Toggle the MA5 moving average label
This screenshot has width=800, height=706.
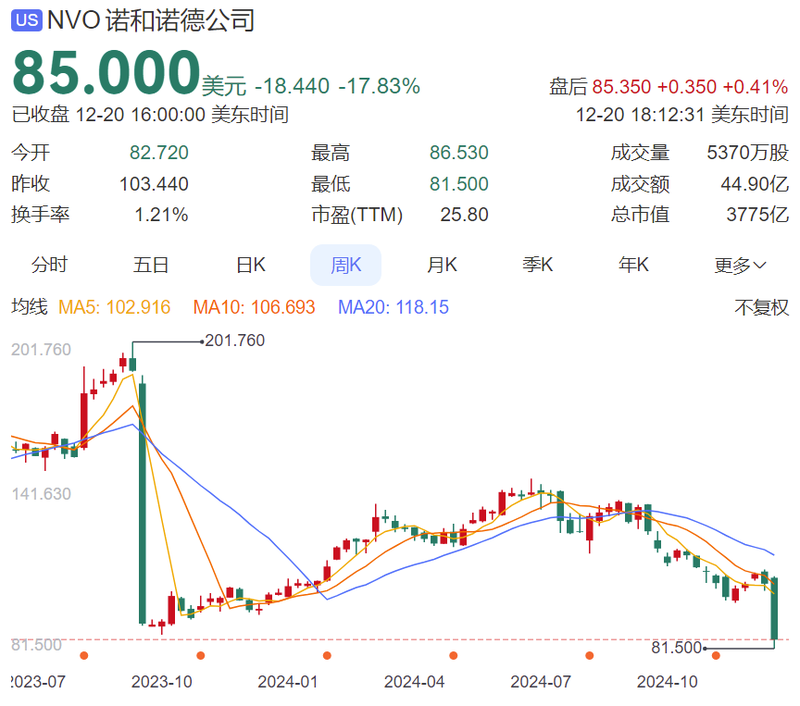coord(114,308)
